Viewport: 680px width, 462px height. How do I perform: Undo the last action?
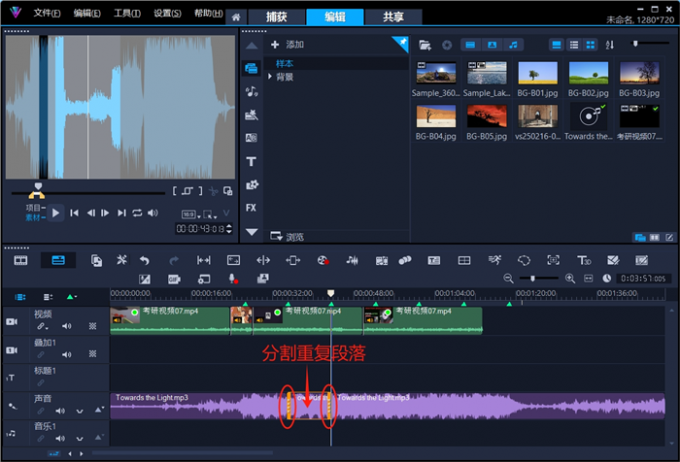pyautogui.click(x=144, y=260)
